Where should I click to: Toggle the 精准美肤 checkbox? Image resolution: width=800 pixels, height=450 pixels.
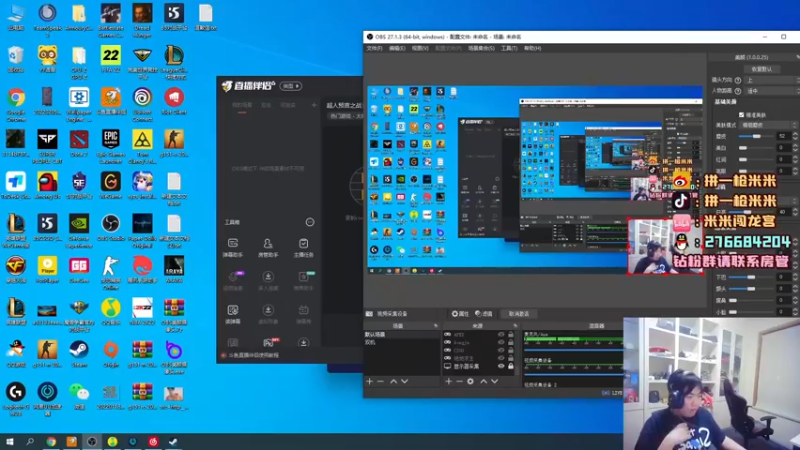[x=742, y=115]
